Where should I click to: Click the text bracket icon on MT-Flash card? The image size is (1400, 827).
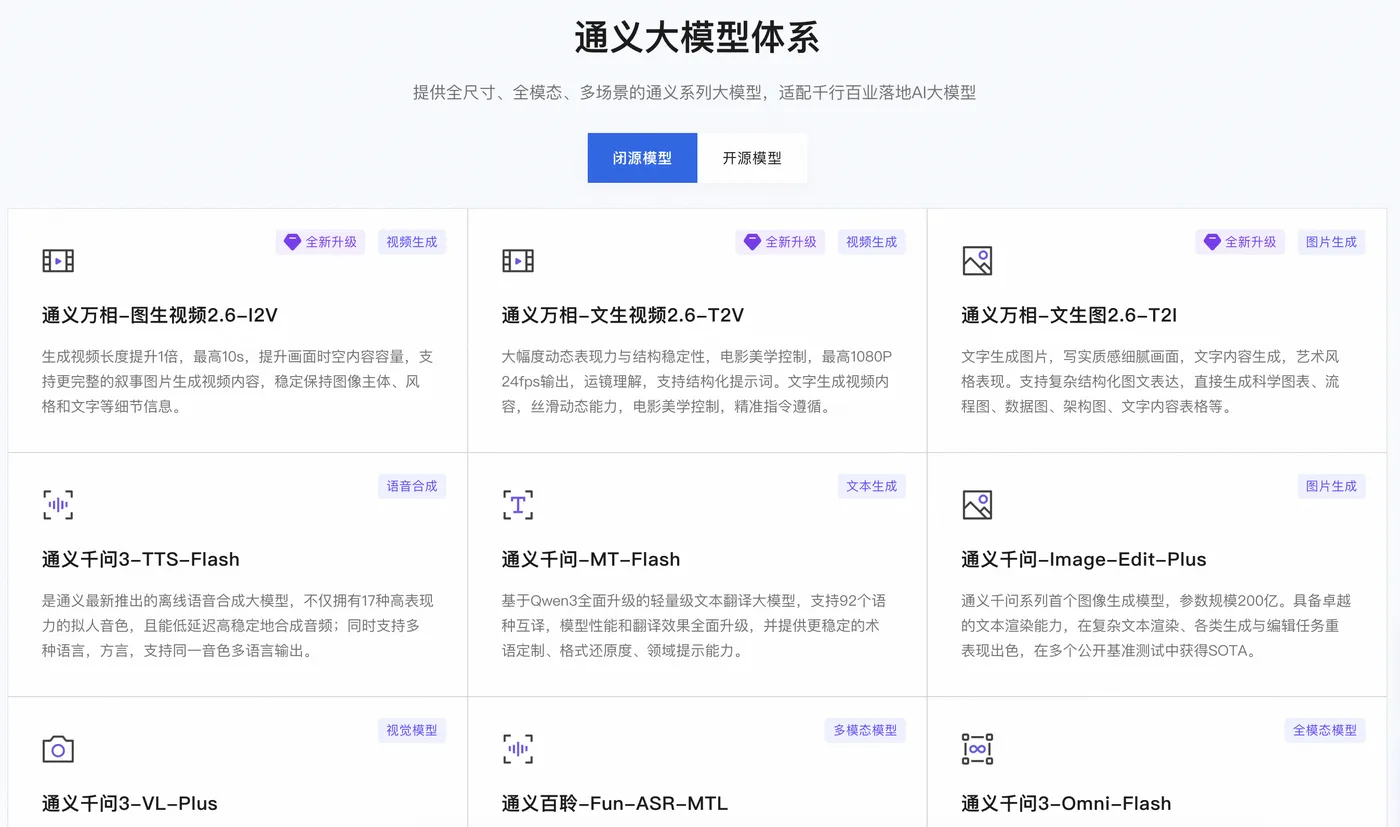pos(517,504)
